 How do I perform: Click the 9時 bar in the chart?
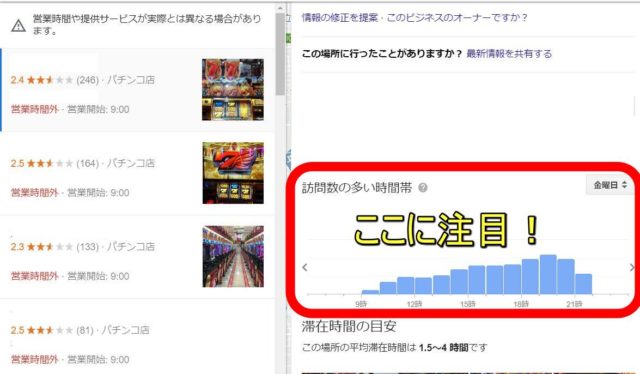coord(370,292)
